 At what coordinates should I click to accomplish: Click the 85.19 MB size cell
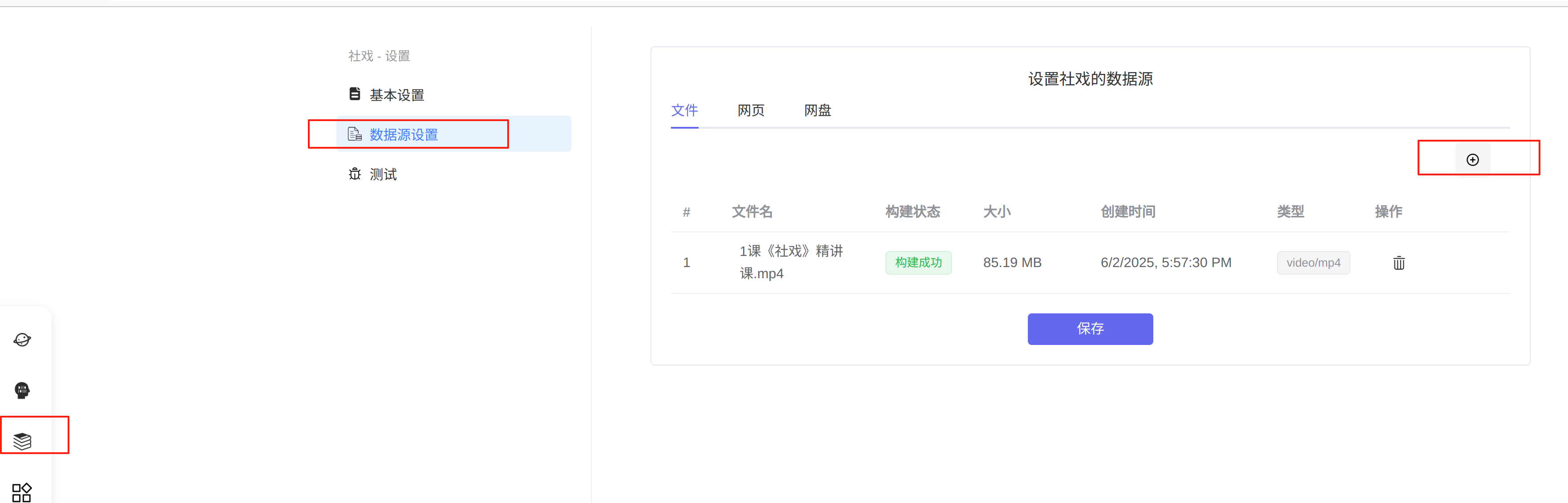point(1012,263)
